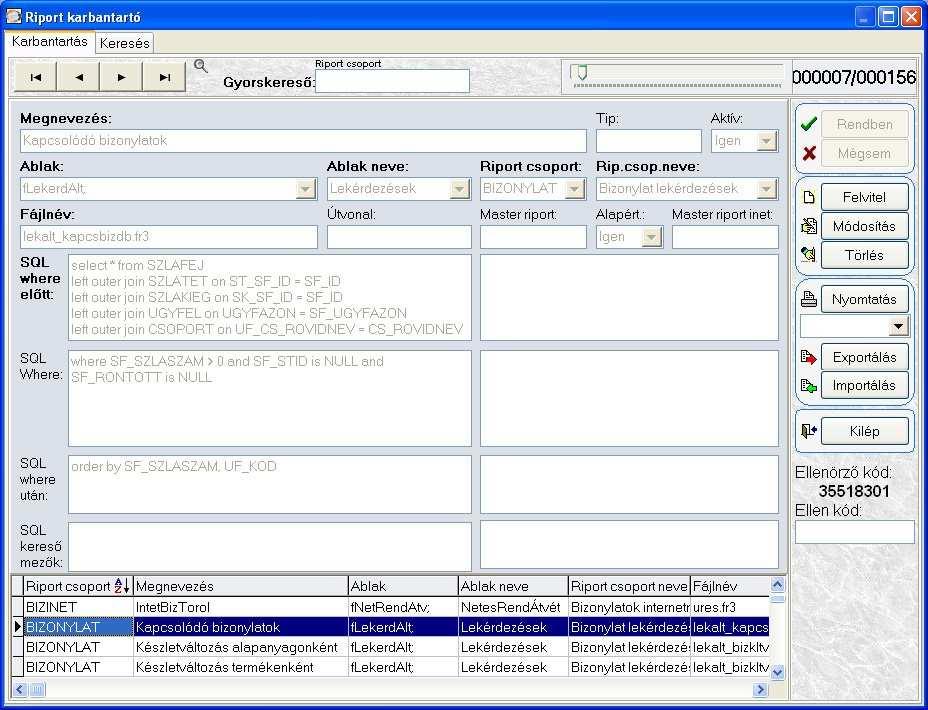Viewport: 928px width, 710px height.
Task: Go to the first record
Action: 36,77
